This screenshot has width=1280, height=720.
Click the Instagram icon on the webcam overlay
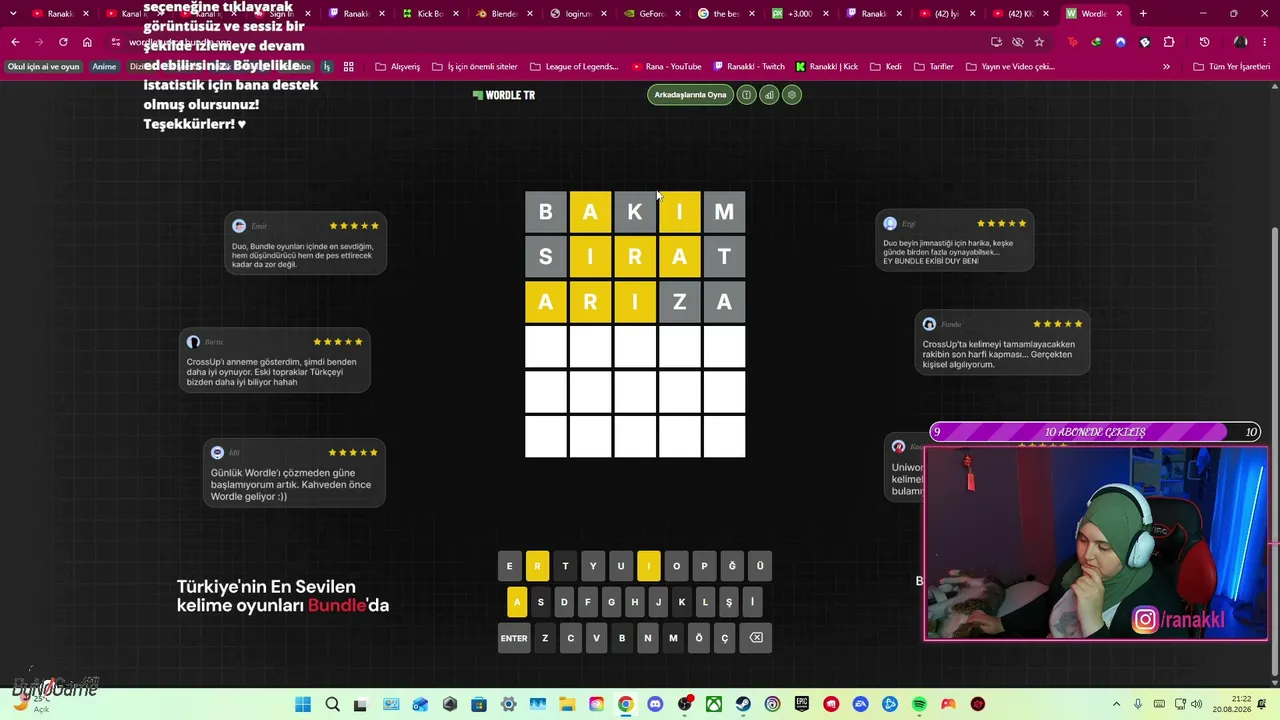[x=1145, y=620]
